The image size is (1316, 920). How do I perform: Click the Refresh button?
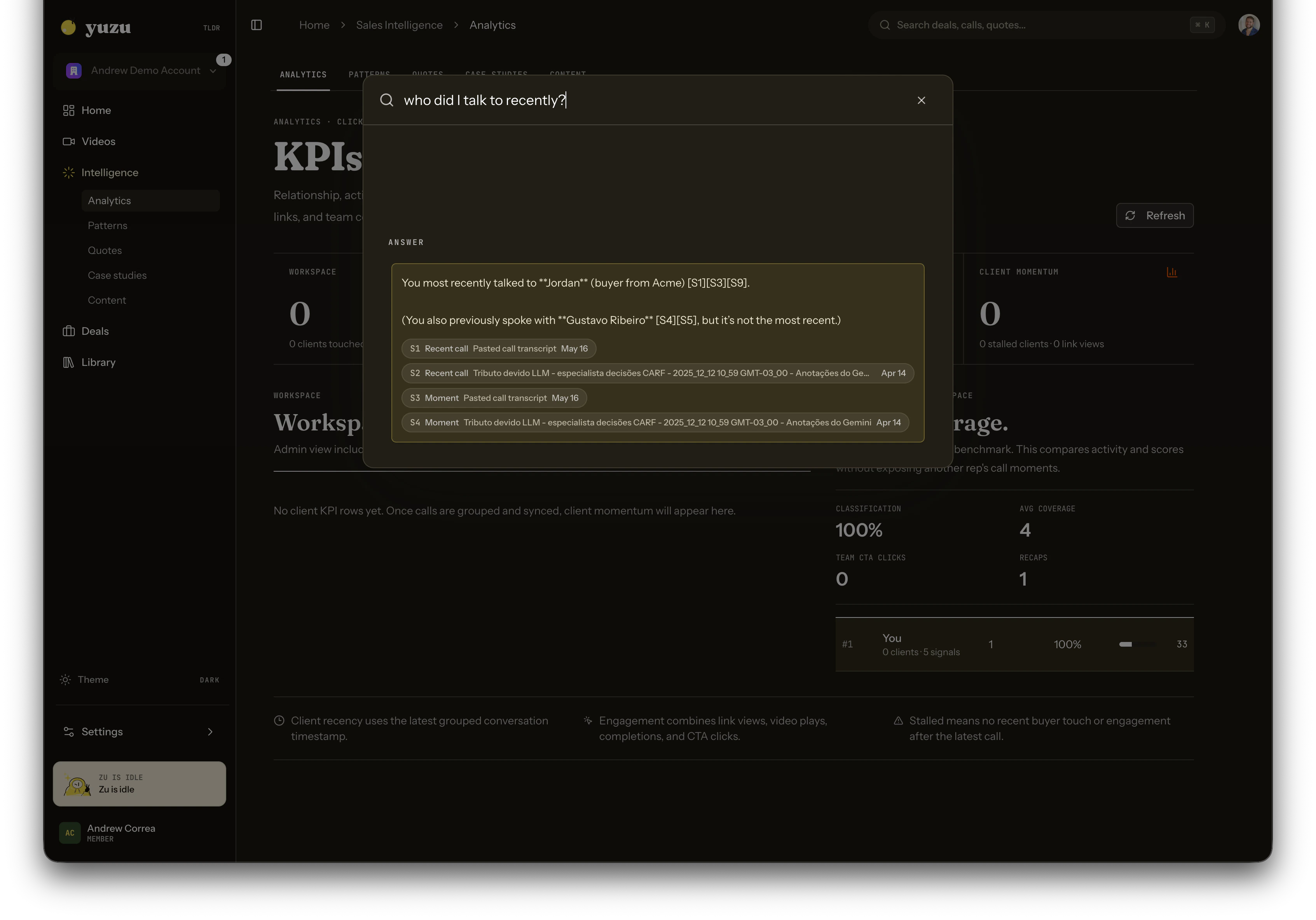(x=1154, y=215)
